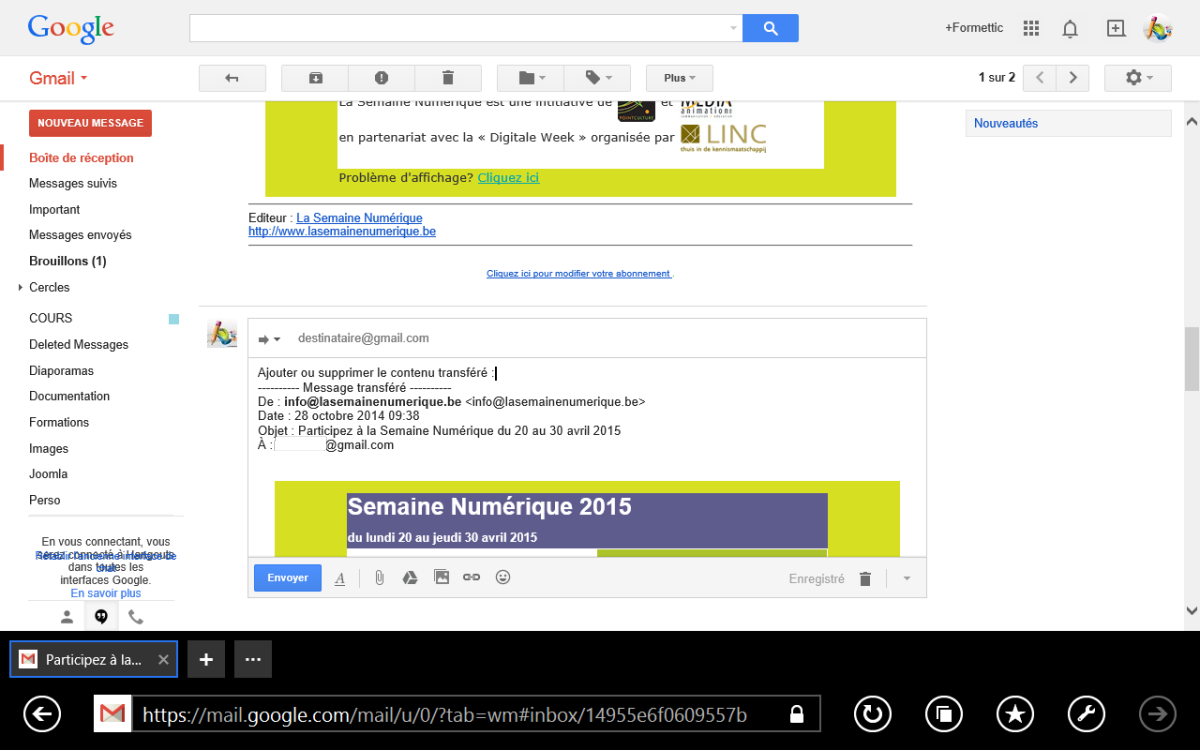1200x750 pixels.
Task: Select the Hangouts conversations icon
Action: click(101, 617)
